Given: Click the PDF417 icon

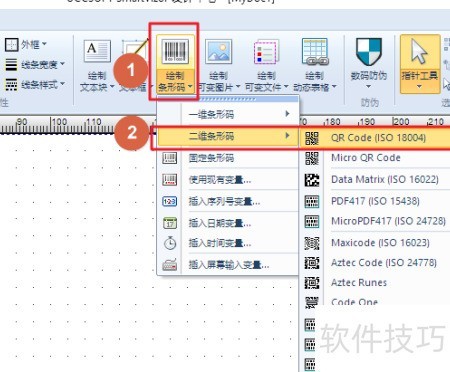Looking at the screenshot, I should [x=312, y=201].
